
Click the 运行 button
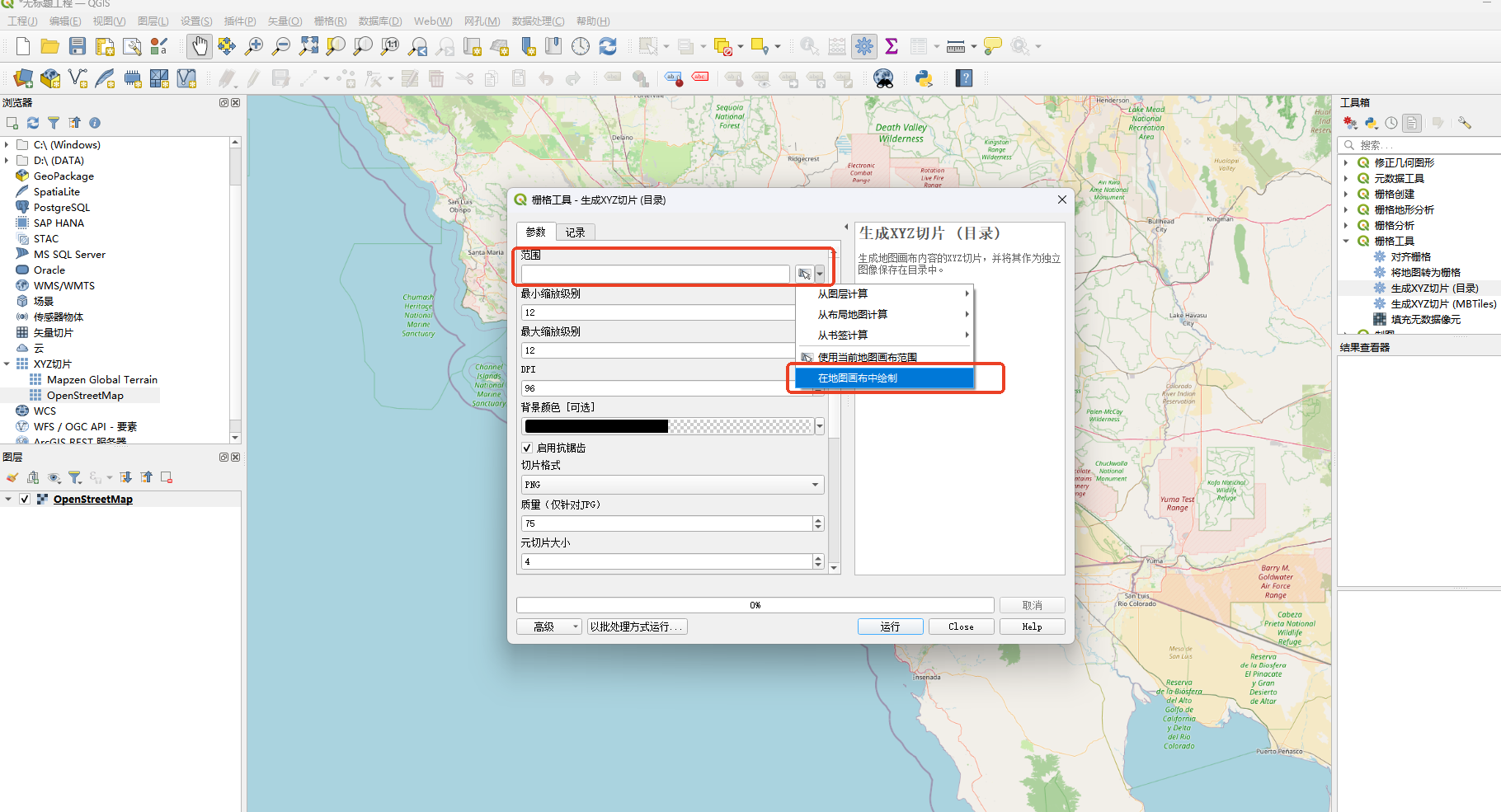(x=890, y=627)
